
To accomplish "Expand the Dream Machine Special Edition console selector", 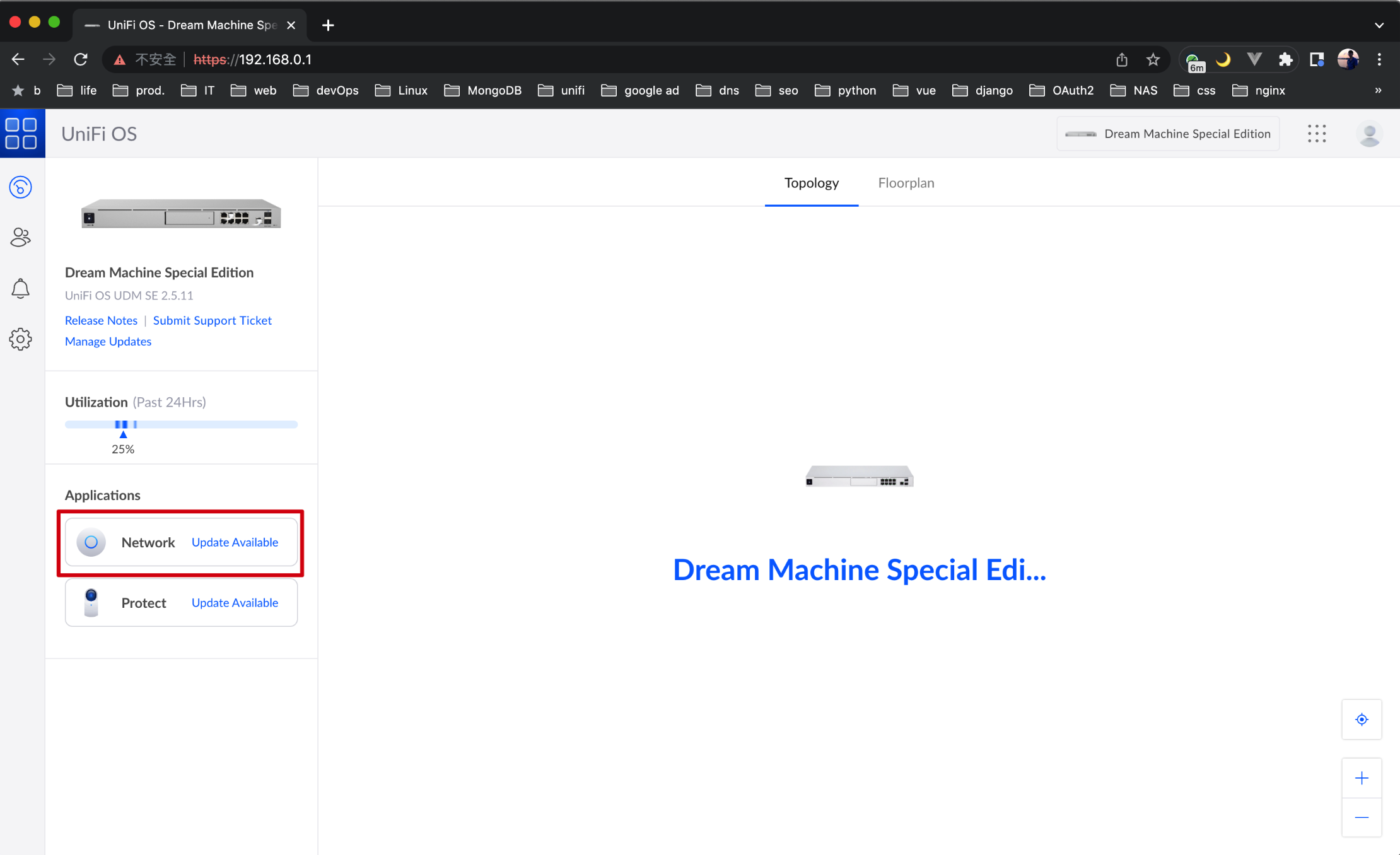I will (1168, 134).
